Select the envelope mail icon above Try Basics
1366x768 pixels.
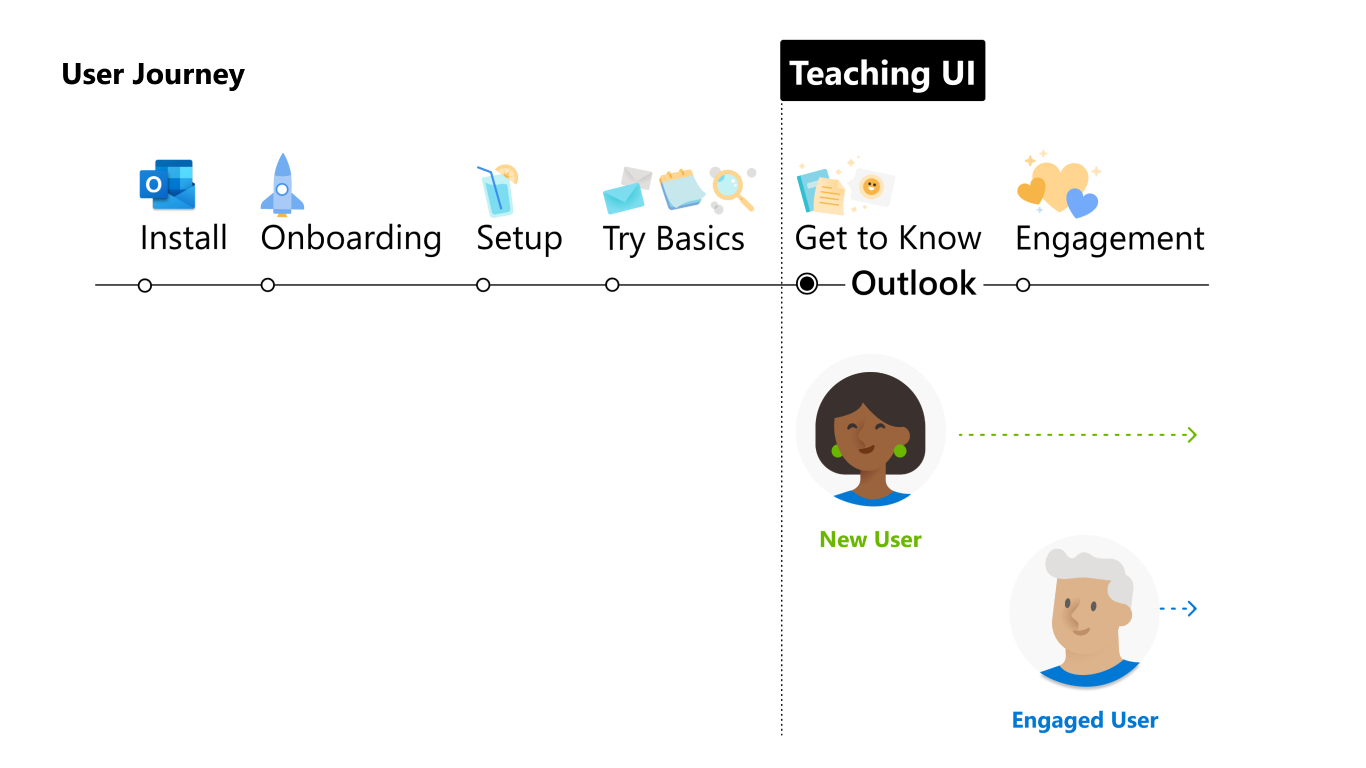coord(627,191)
